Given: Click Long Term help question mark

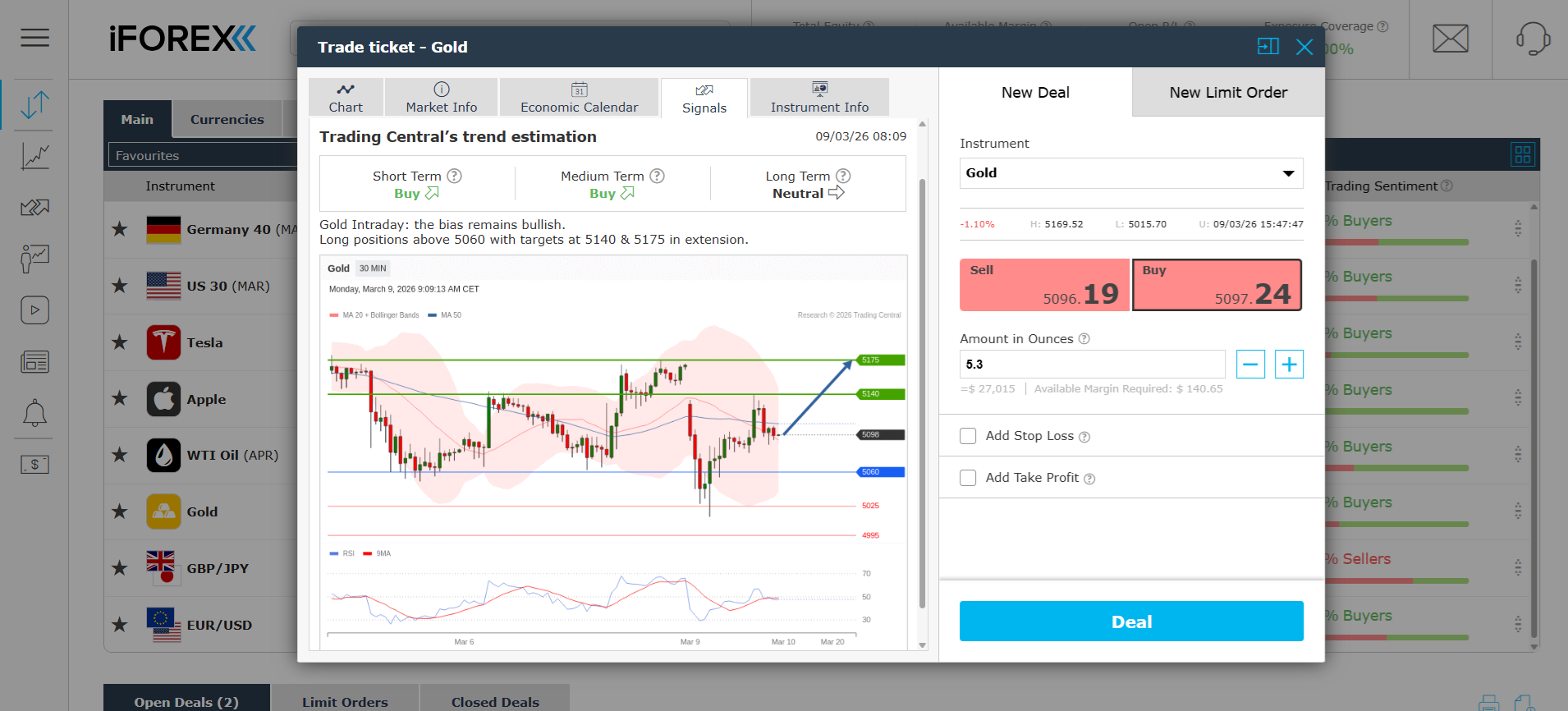Looking at the screenshot, I should (x=843, y=176).
